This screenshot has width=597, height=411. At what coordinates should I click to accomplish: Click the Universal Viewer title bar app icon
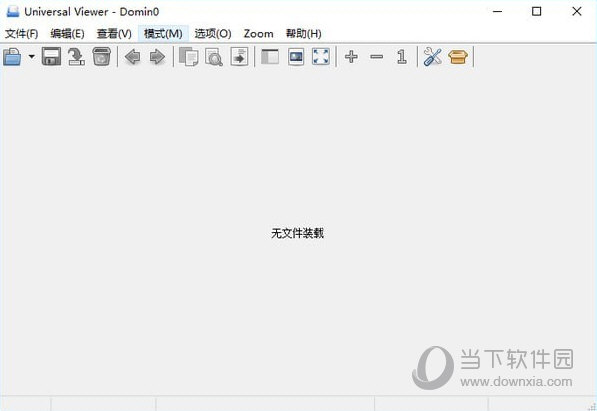(13, 11)
